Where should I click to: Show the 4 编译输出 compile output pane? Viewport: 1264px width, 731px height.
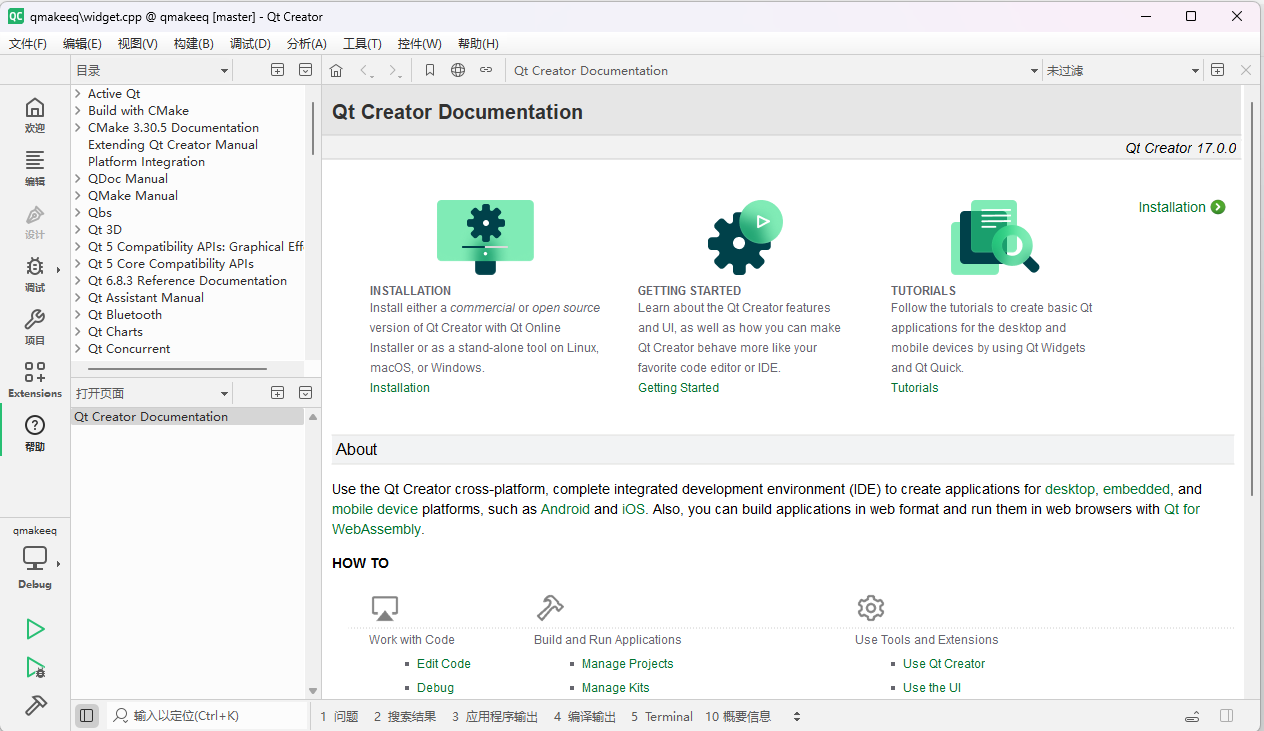coord(585,716)
